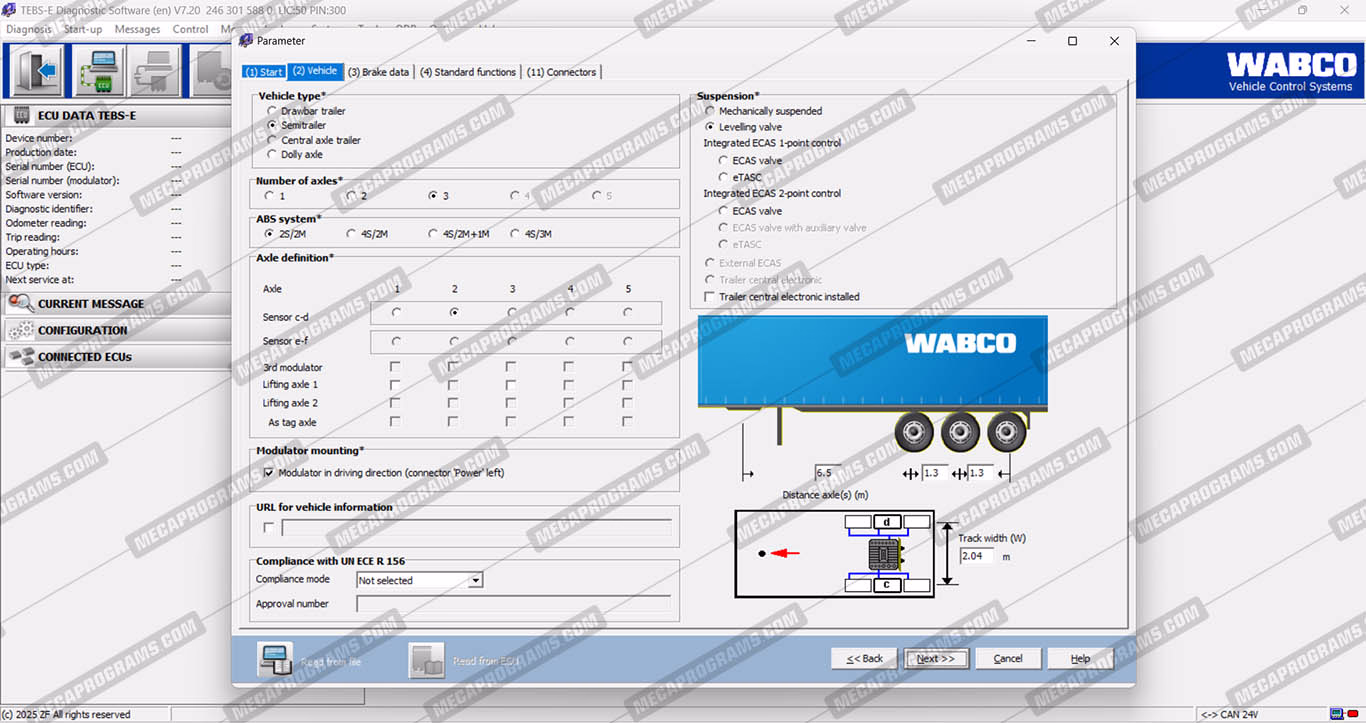This screenshot has width=1366, height=723.
Task: Open the Messages menu
Action: click(x=137, y=29)
